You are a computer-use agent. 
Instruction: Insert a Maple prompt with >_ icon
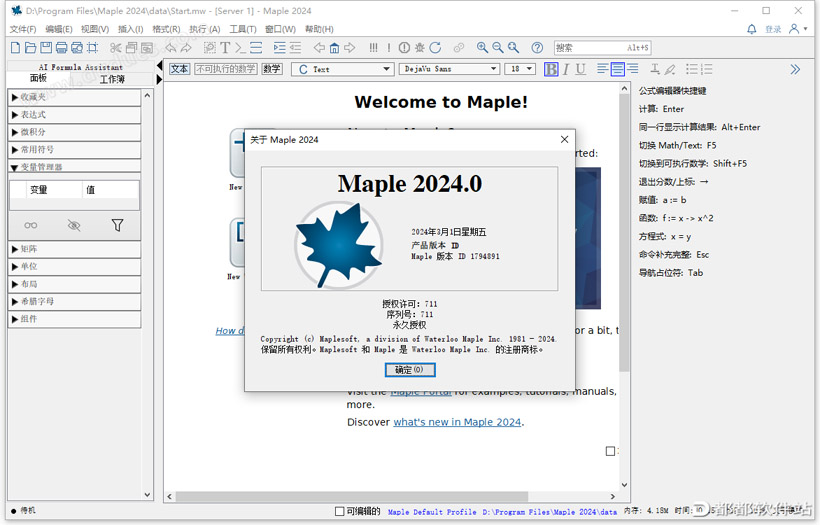point(240,48)
